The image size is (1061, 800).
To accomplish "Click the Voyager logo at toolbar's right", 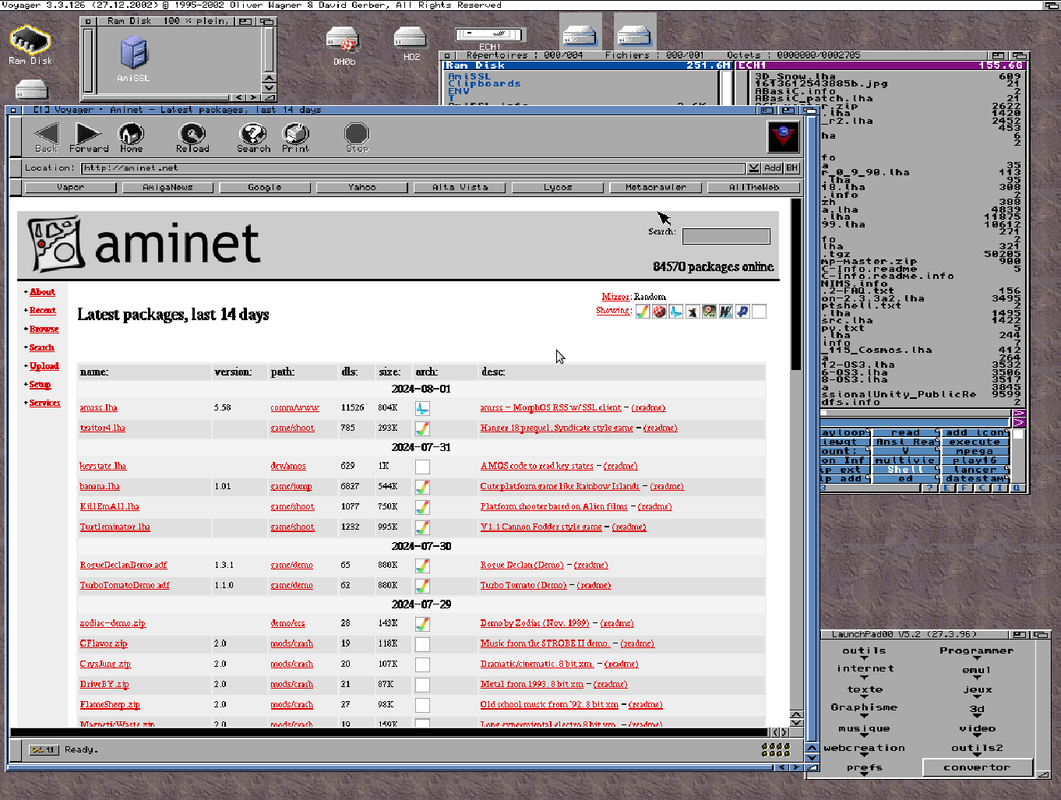I will coord(784,137).
